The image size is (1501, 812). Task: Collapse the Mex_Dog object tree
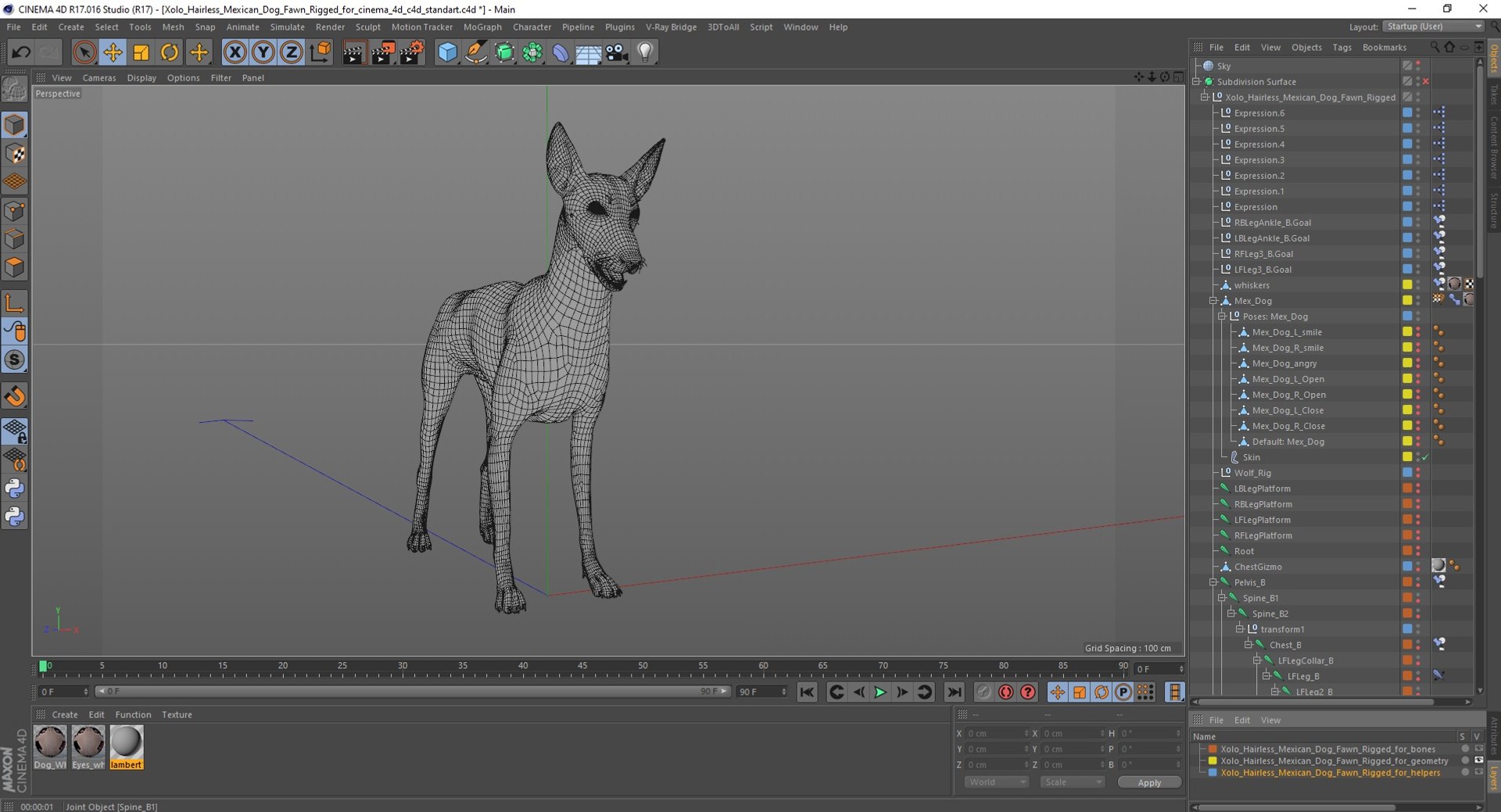click(x=1213, y=301)
